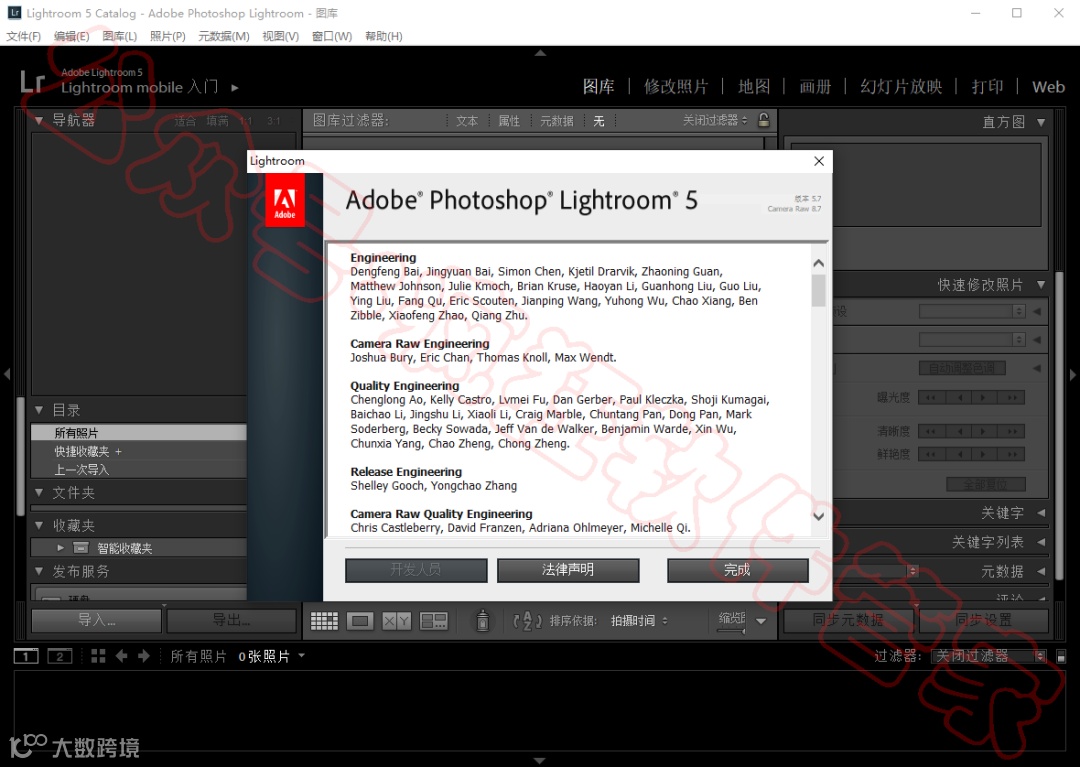
Task: Switch to 地图 module
Action: pos(754,87)
